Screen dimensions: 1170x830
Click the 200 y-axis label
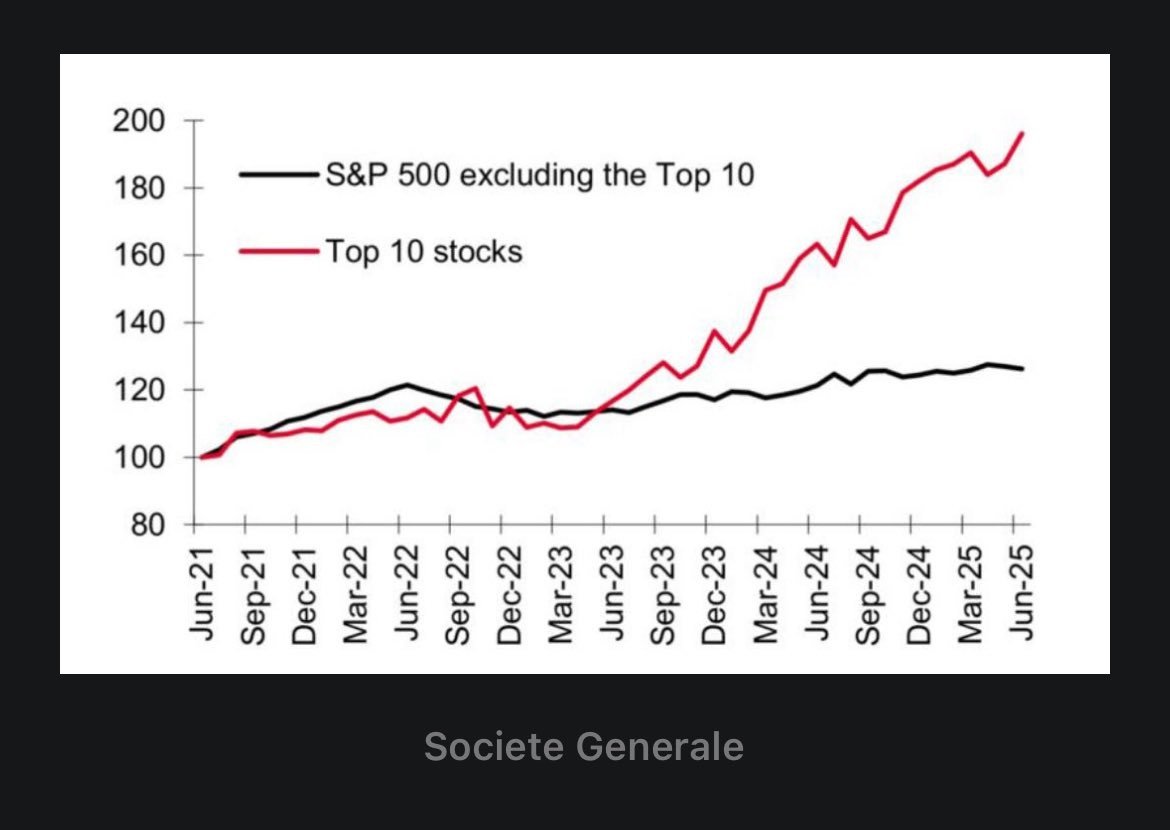pyautogui.click(x=139, y=120)
